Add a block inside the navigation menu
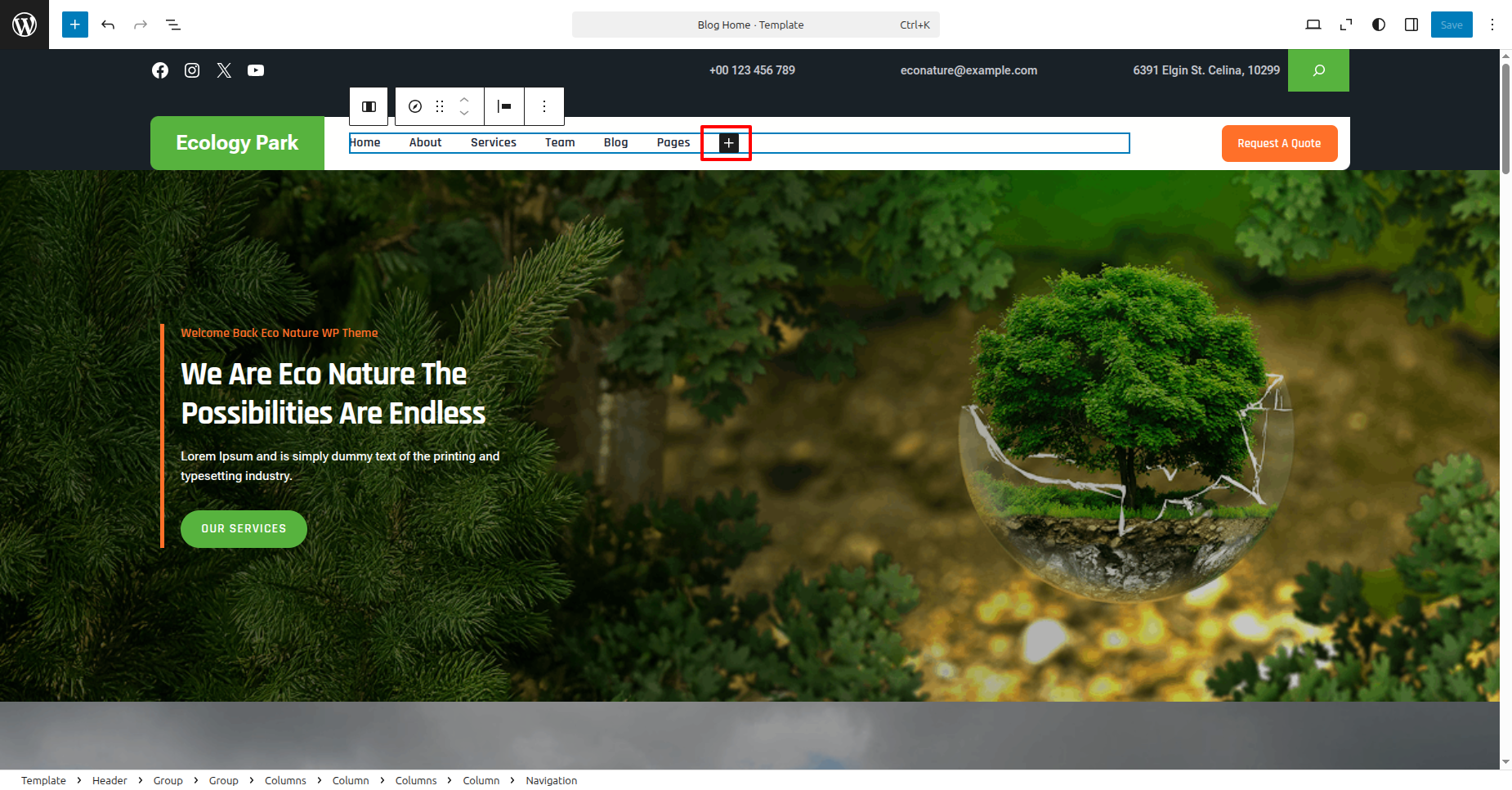This screenshot has height=790, width=1512. pyautogui.click(x=728, y=143)
